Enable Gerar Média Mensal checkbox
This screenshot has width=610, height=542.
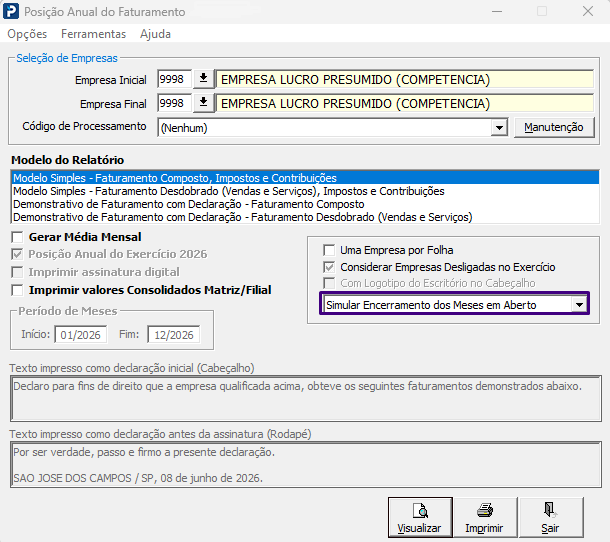click(18, 237)
